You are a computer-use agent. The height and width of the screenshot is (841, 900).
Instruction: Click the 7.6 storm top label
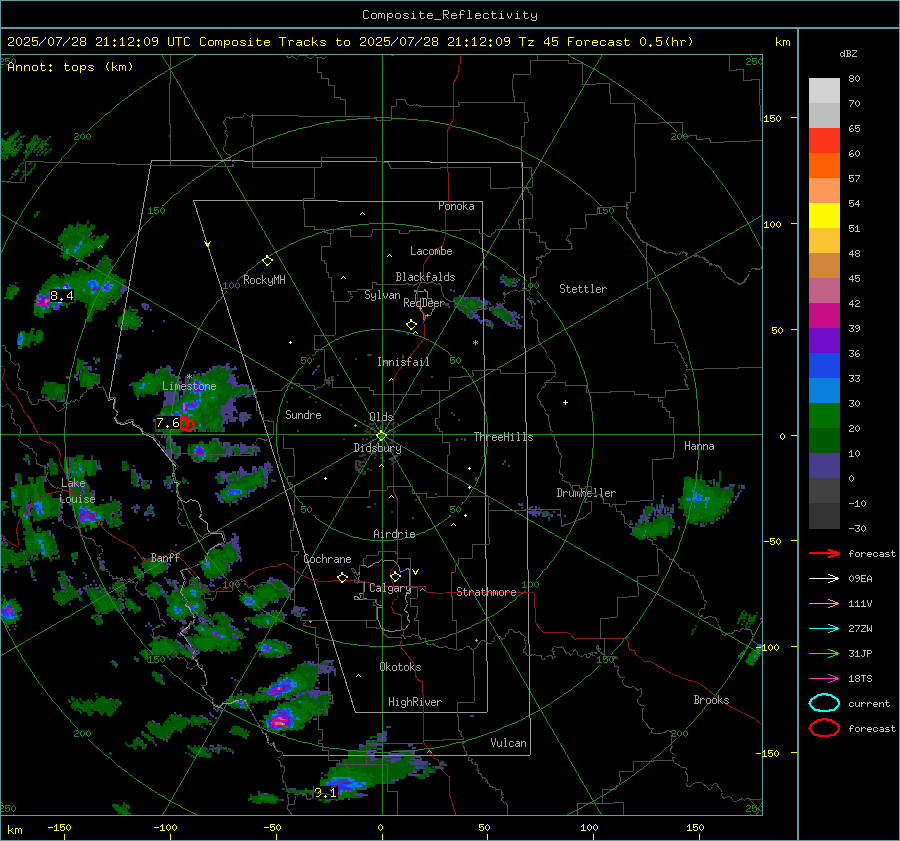168,423
